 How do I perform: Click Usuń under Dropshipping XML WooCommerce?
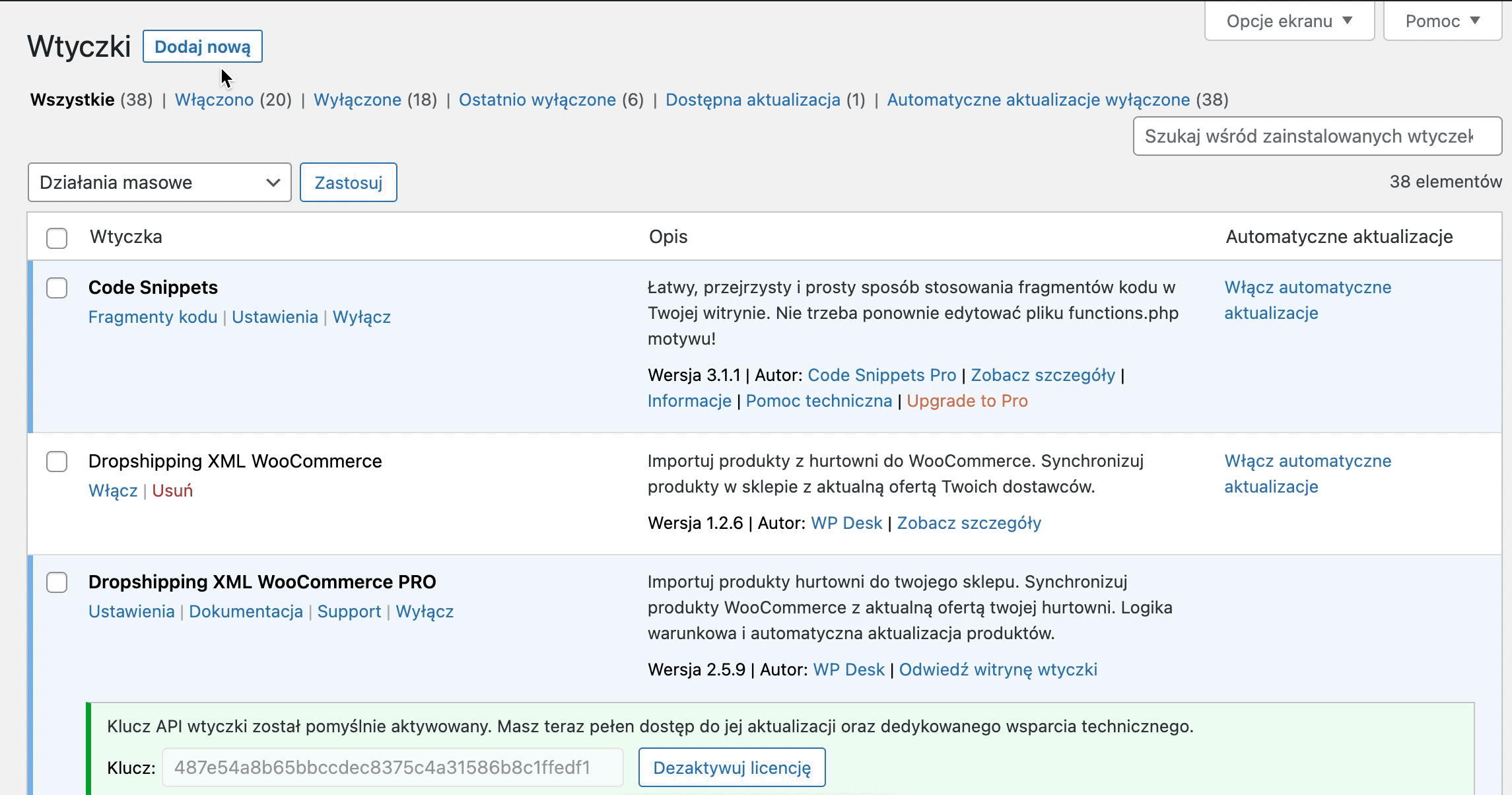coord(172,491)
